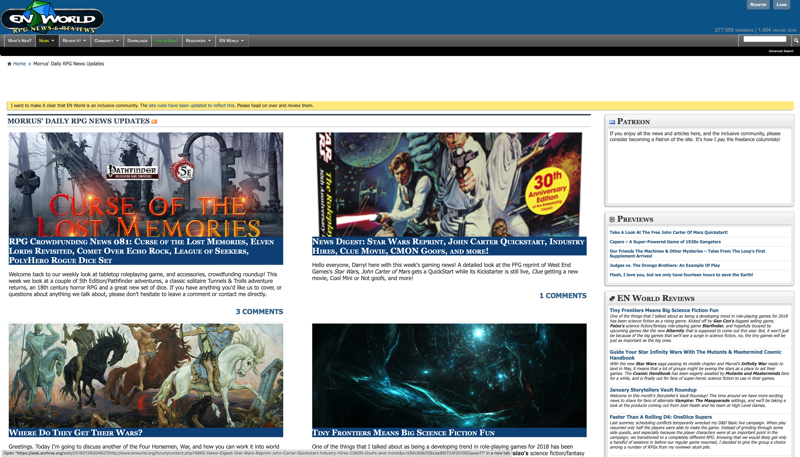Open News Digest: Star Wars Reprint headline
Screen dimensions: 800x457
click(449, 246)
